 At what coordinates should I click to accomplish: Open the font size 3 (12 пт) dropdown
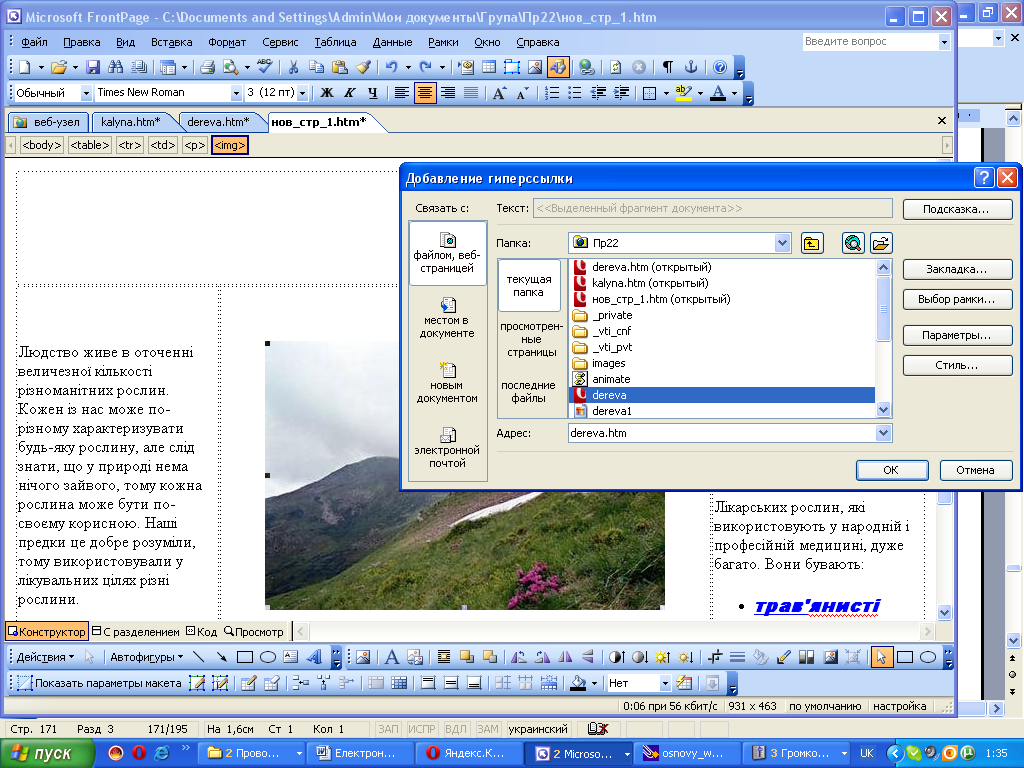pyautogui.click(x=302, y=93)
